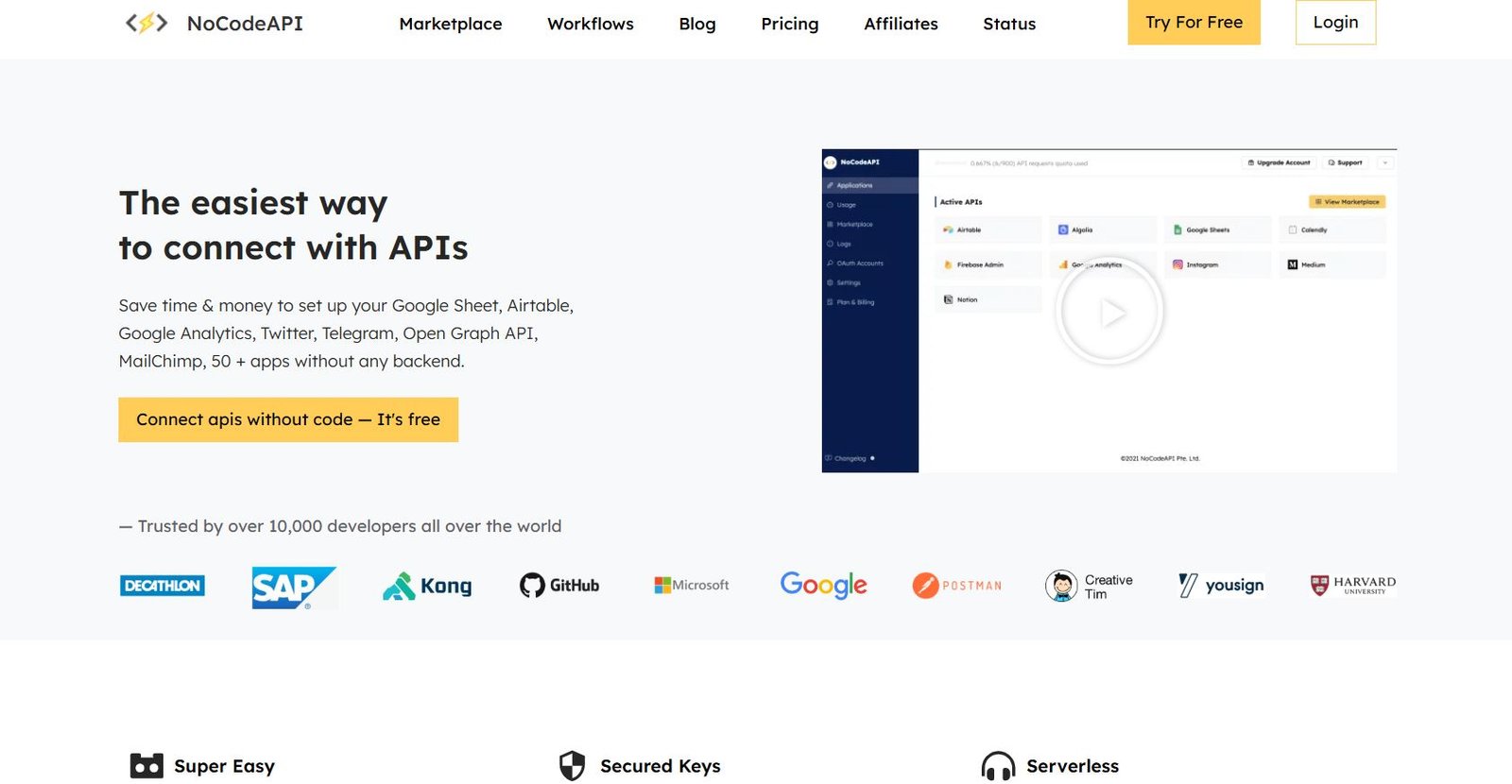Click the GitHub logo
Screen dimensions: 1512x784
pyautogui.click(x=559, y=586)
